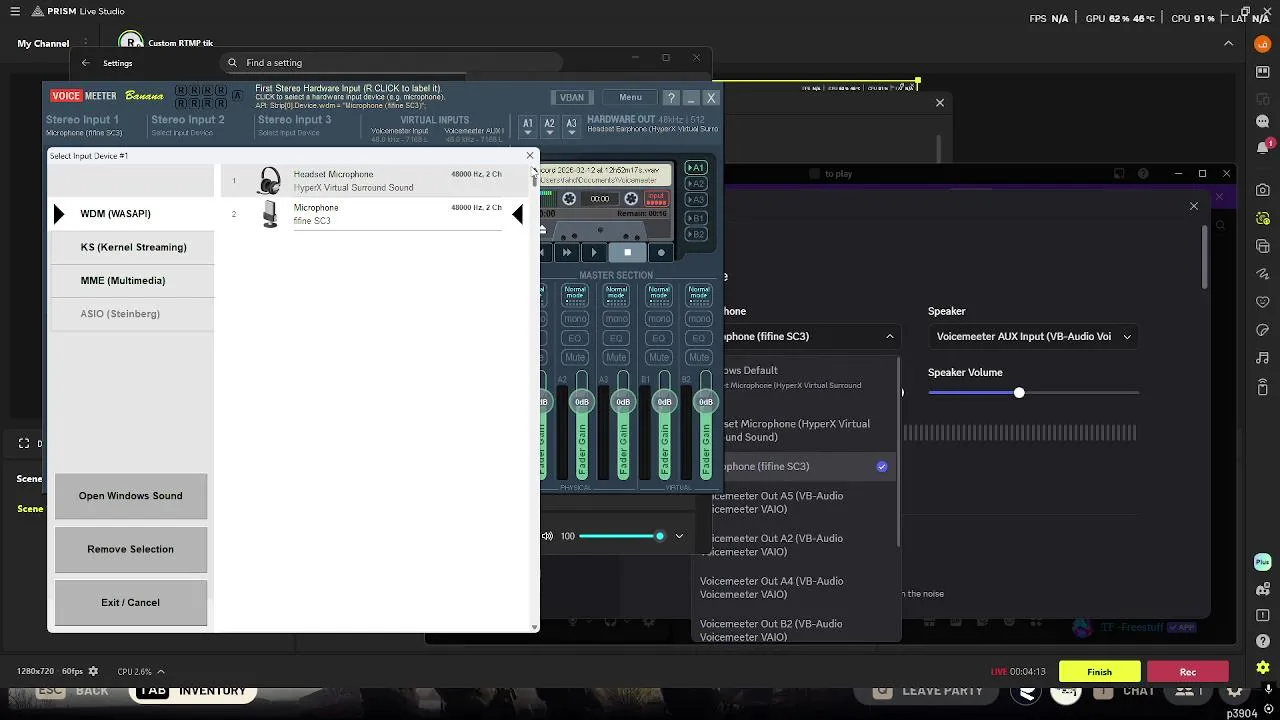The image size is (1280, 720).
Task: Expand the CPU stats chevron
Action: (160, 672)
